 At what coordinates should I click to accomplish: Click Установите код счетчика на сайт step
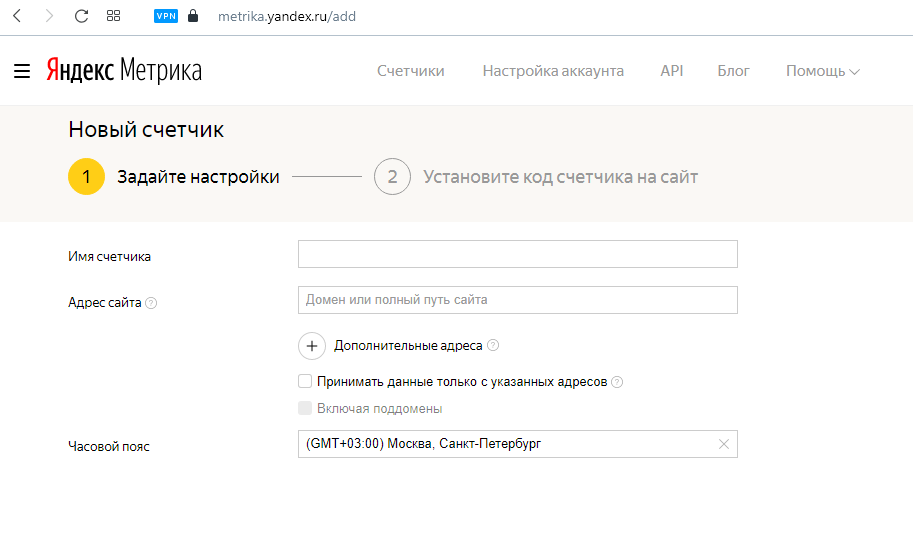pos(560,177)
